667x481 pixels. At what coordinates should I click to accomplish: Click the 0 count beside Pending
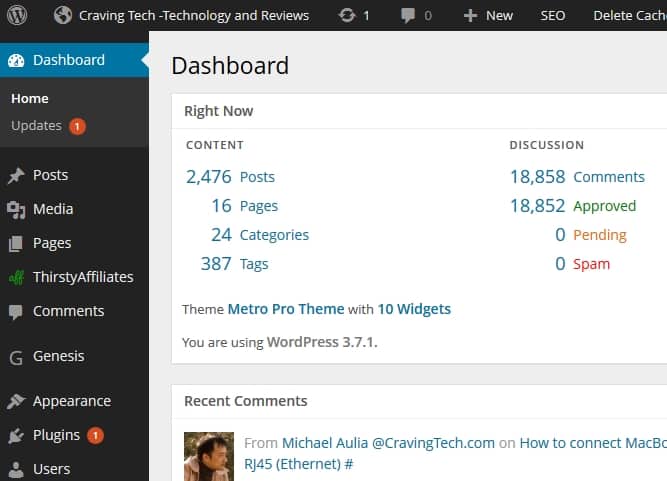[x=560, y=235]
